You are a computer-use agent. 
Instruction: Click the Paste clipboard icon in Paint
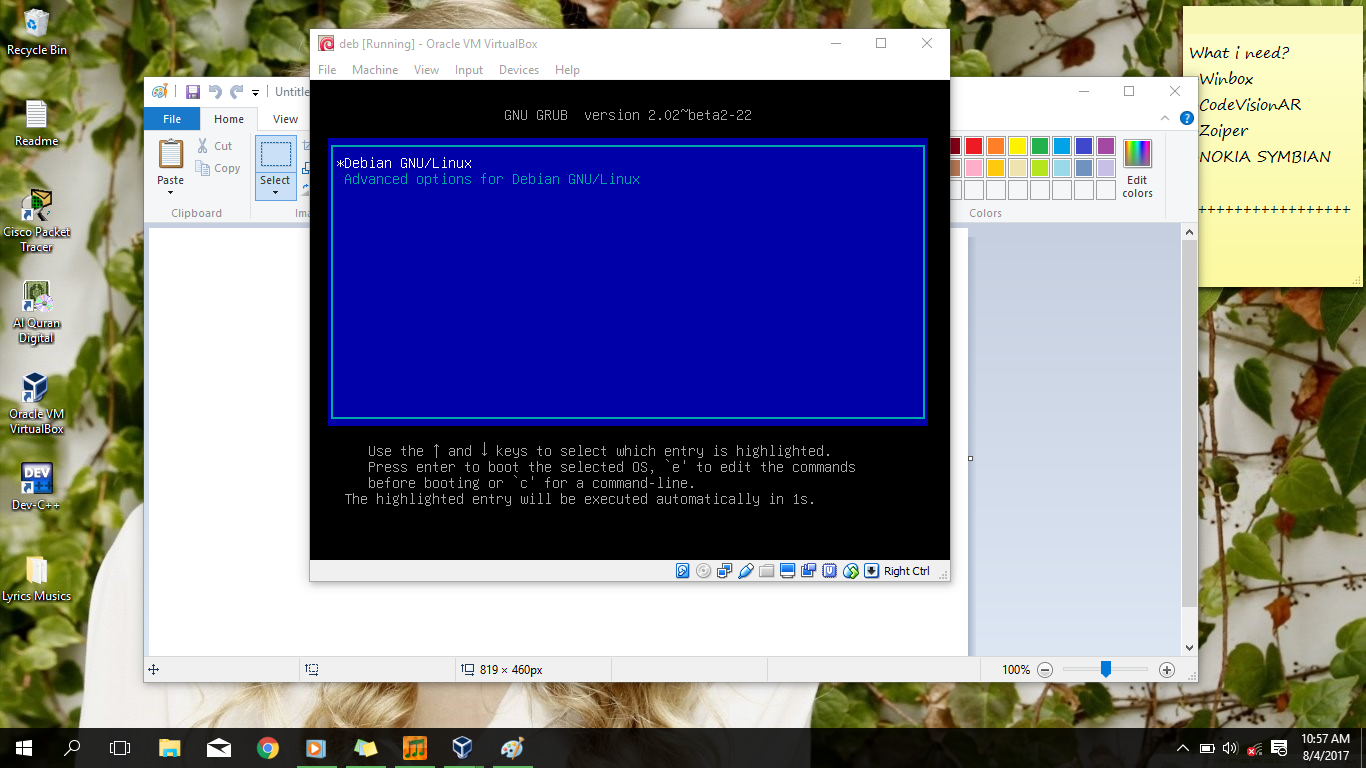(171, 154)
